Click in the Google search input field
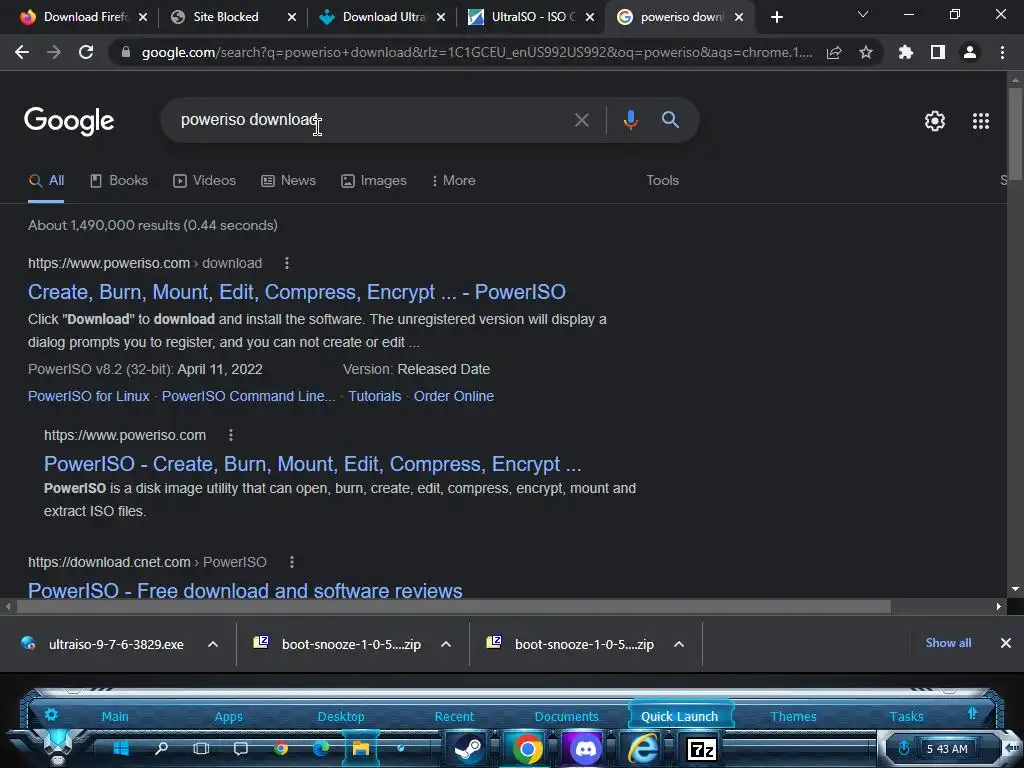The width and height of the screenshot is (1024, 768). pos(372,120)
